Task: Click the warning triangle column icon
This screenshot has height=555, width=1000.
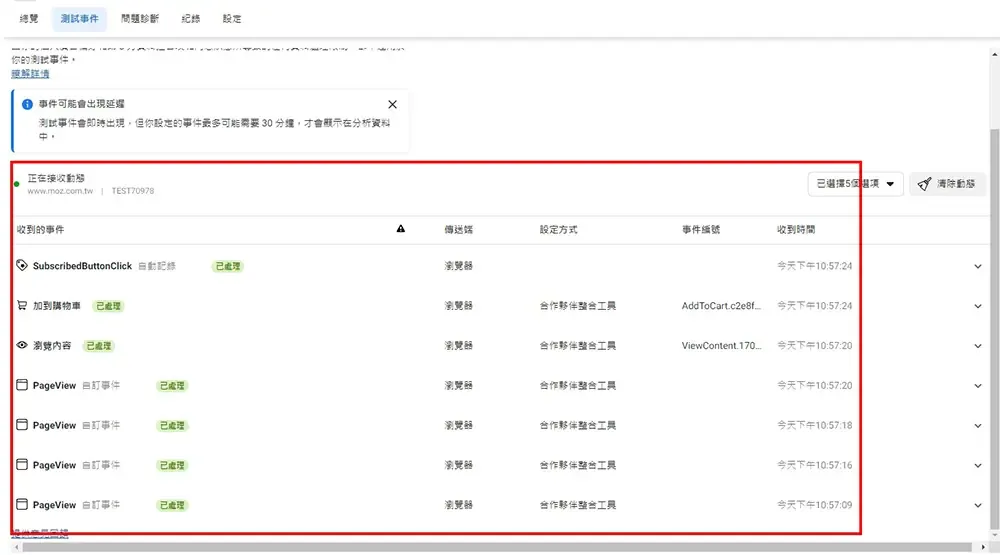Action: 401,228
